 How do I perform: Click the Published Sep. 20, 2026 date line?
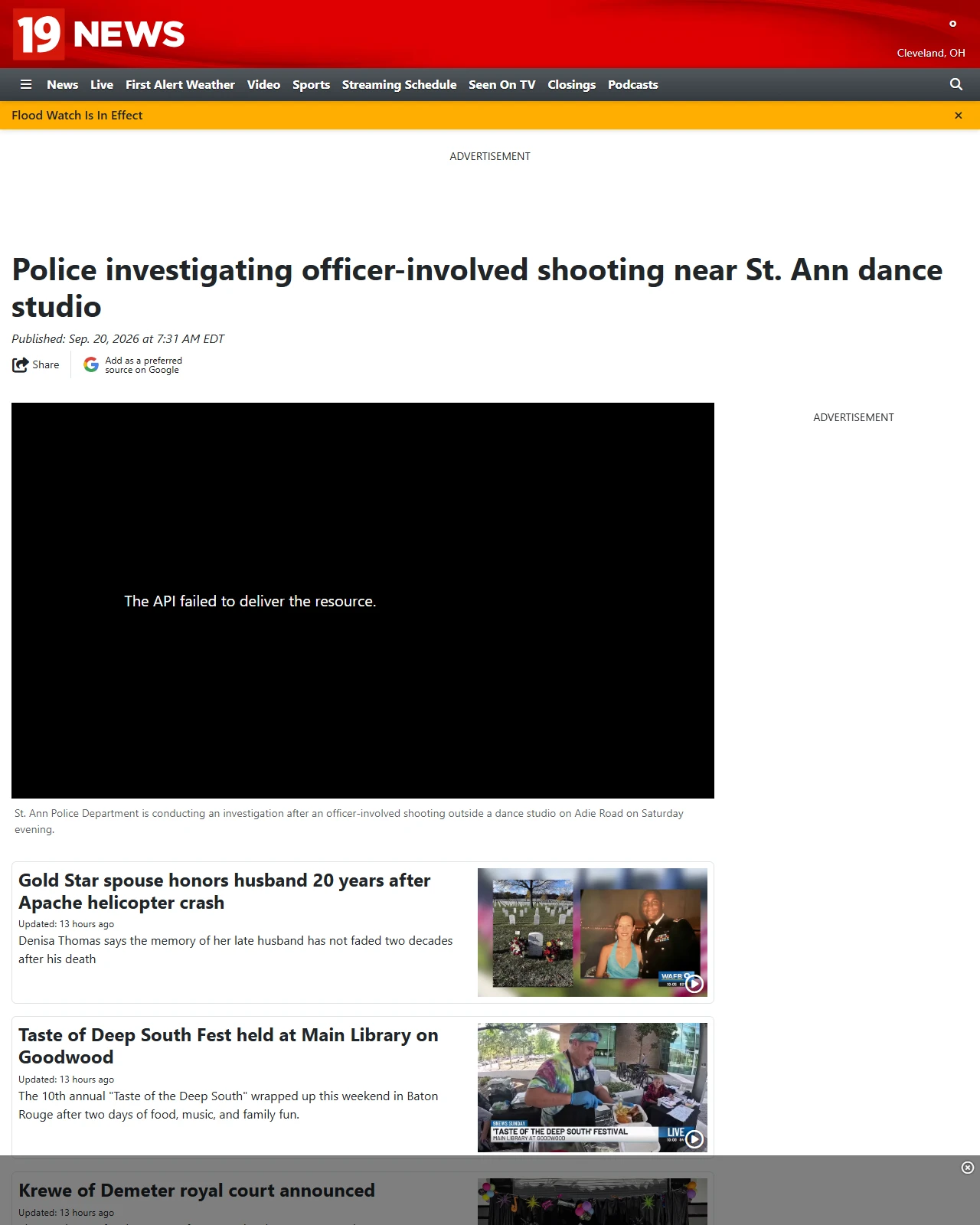pos(118,338)
